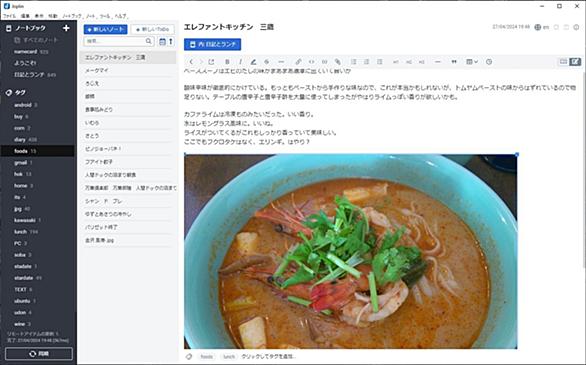This screenshot has height=365, width=586.
Task: Open the パンゼット修了 note
Action: point(128,227)
